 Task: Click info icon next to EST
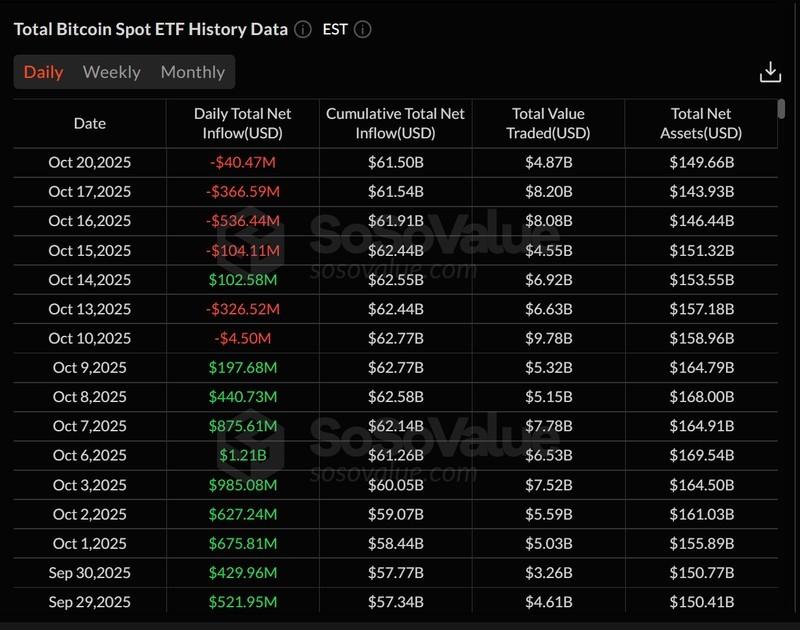pyautogui.click(x=362, y=29)
